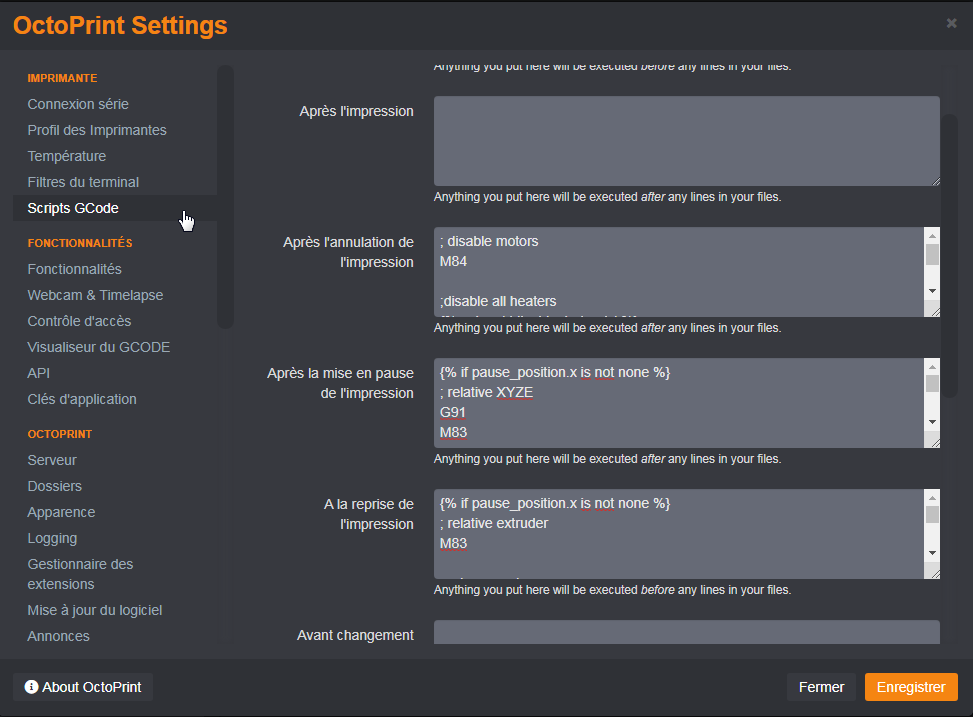Open Gestionnaire des extensions
This screenshot has width=973, height=717.
[x=80, y=574]
